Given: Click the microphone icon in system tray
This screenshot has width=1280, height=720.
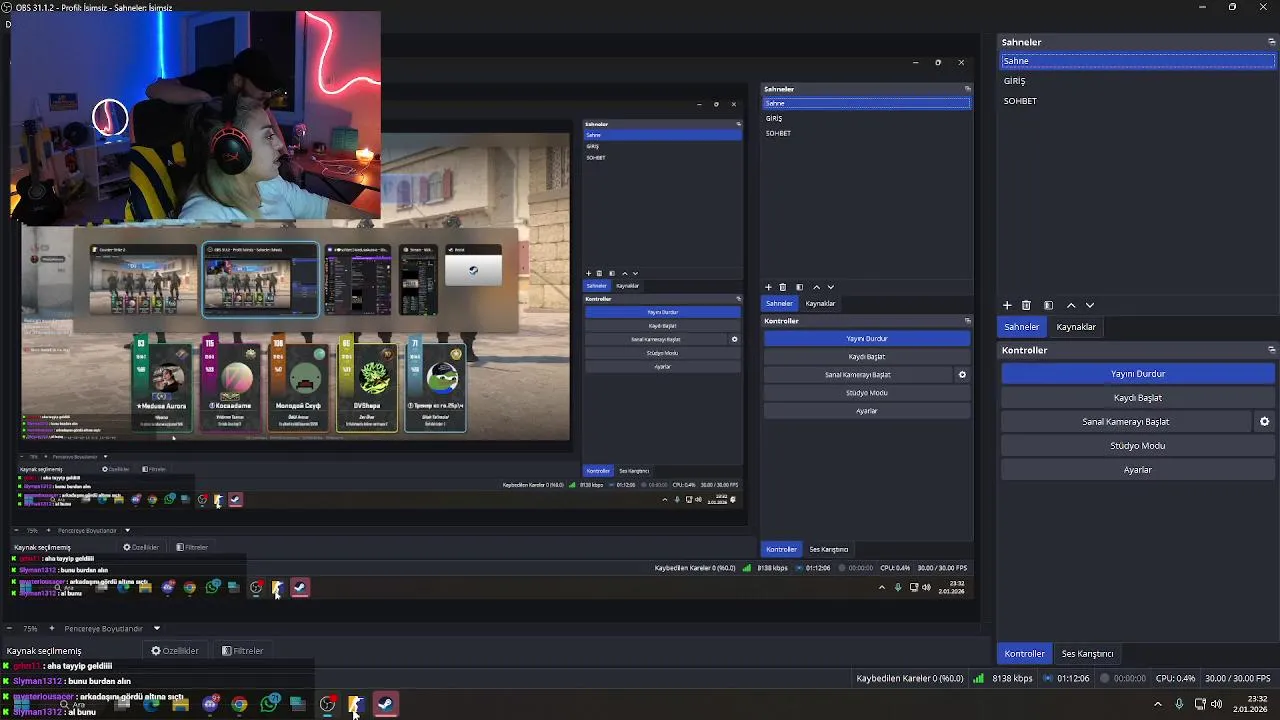Looking at the screenshot, I should (1179, 704).
